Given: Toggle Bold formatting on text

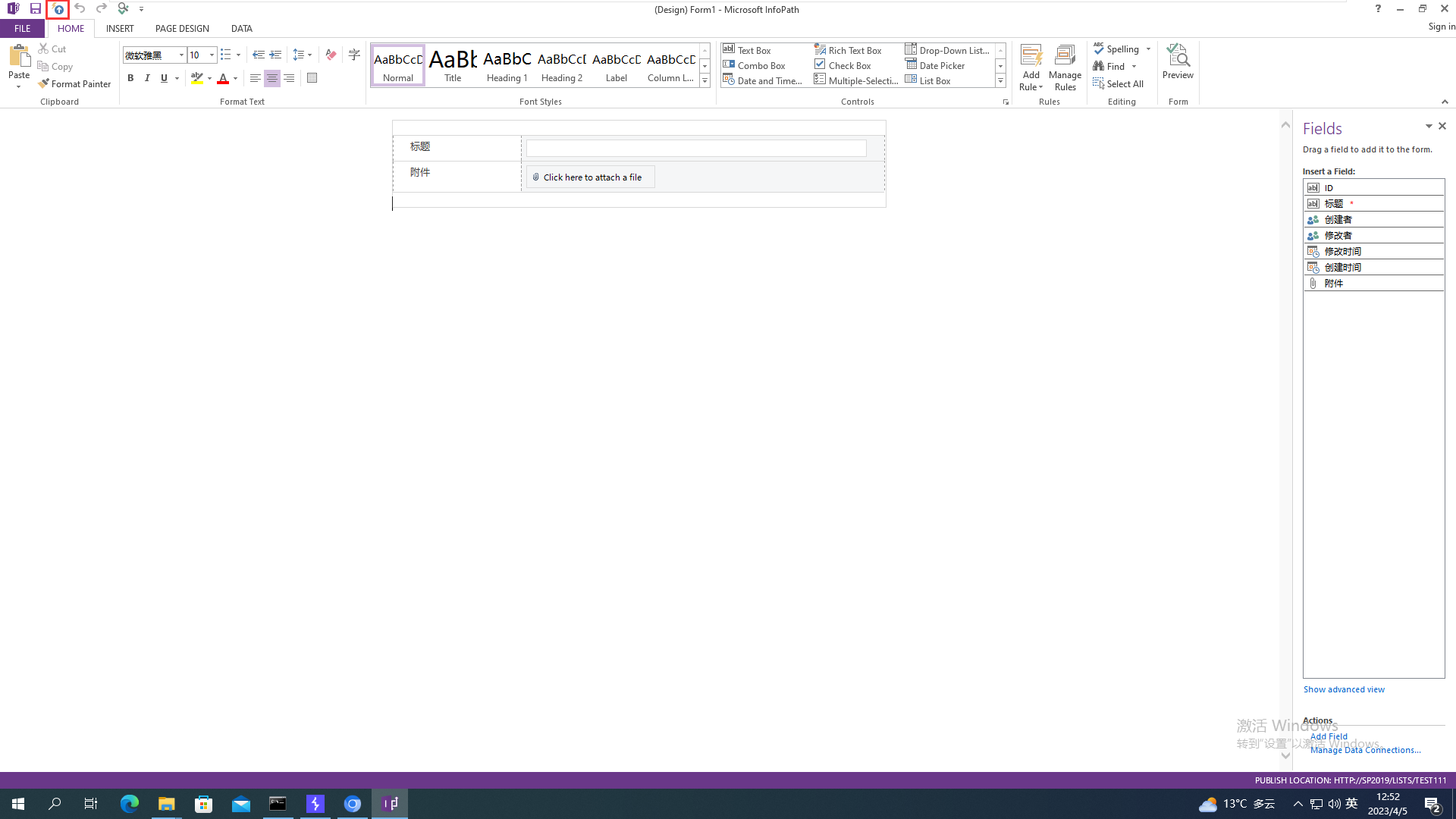Looking at the screenshot, I should tap(131, 78).
